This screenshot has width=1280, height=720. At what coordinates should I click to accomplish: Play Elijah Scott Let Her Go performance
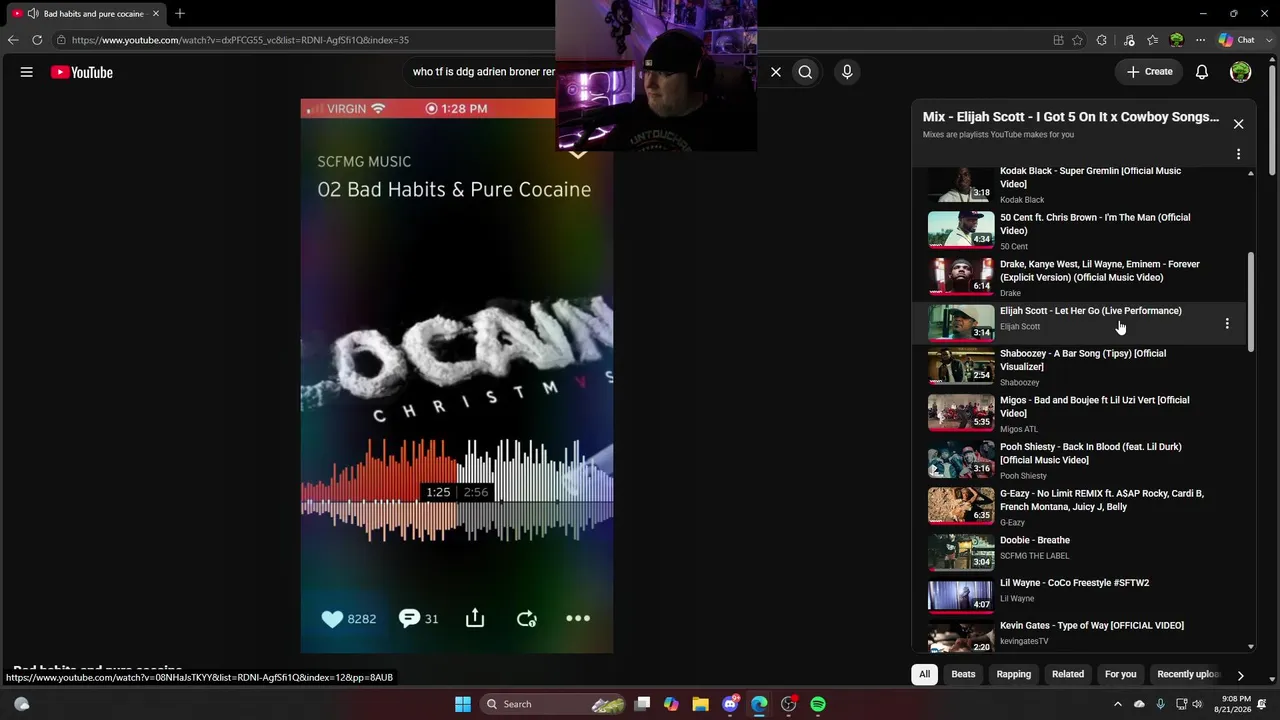tap(1080, 323)
